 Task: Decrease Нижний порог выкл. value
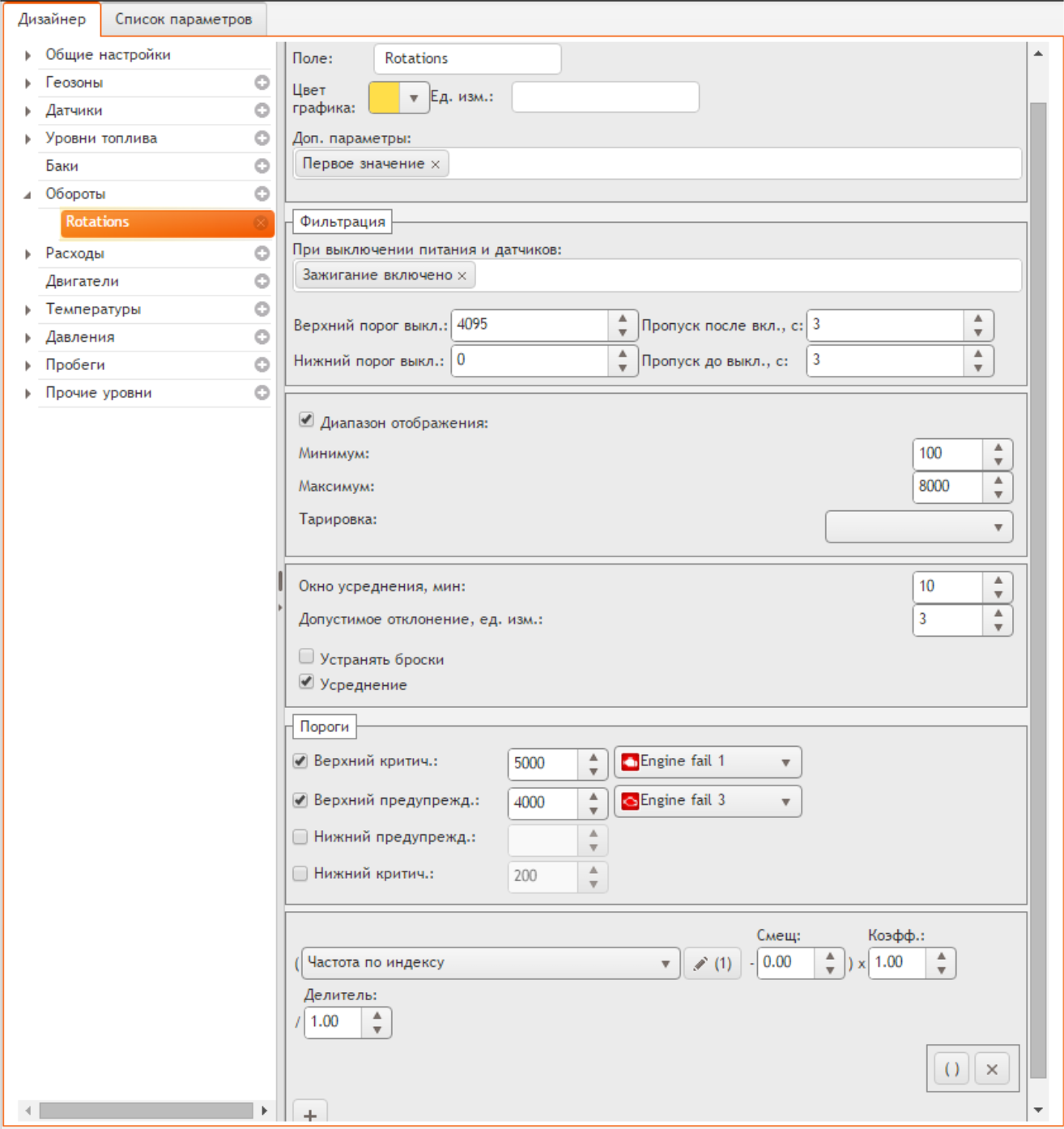coord(622,368)
